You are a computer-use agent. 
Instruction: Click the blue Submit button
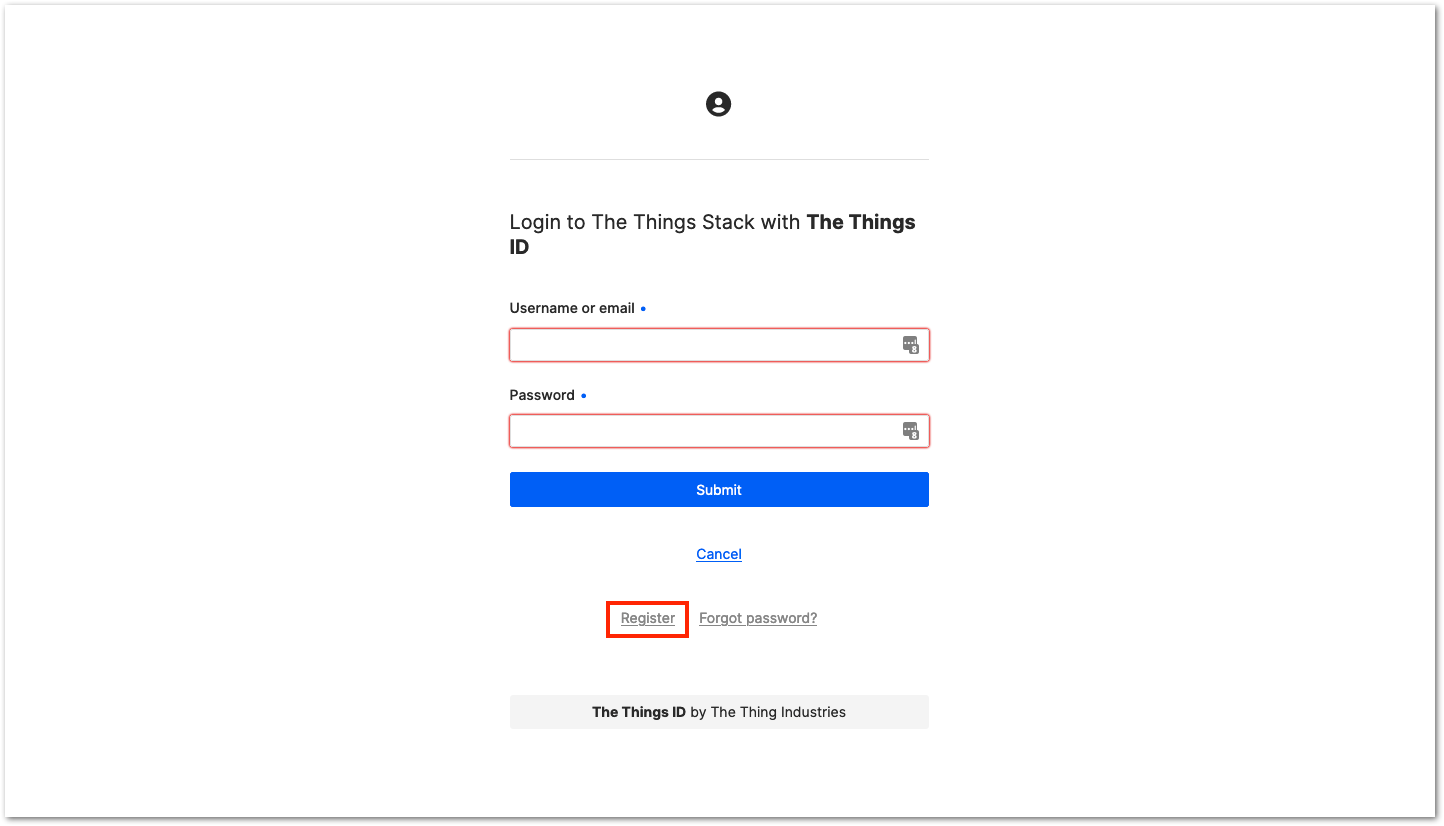(719, 490)
